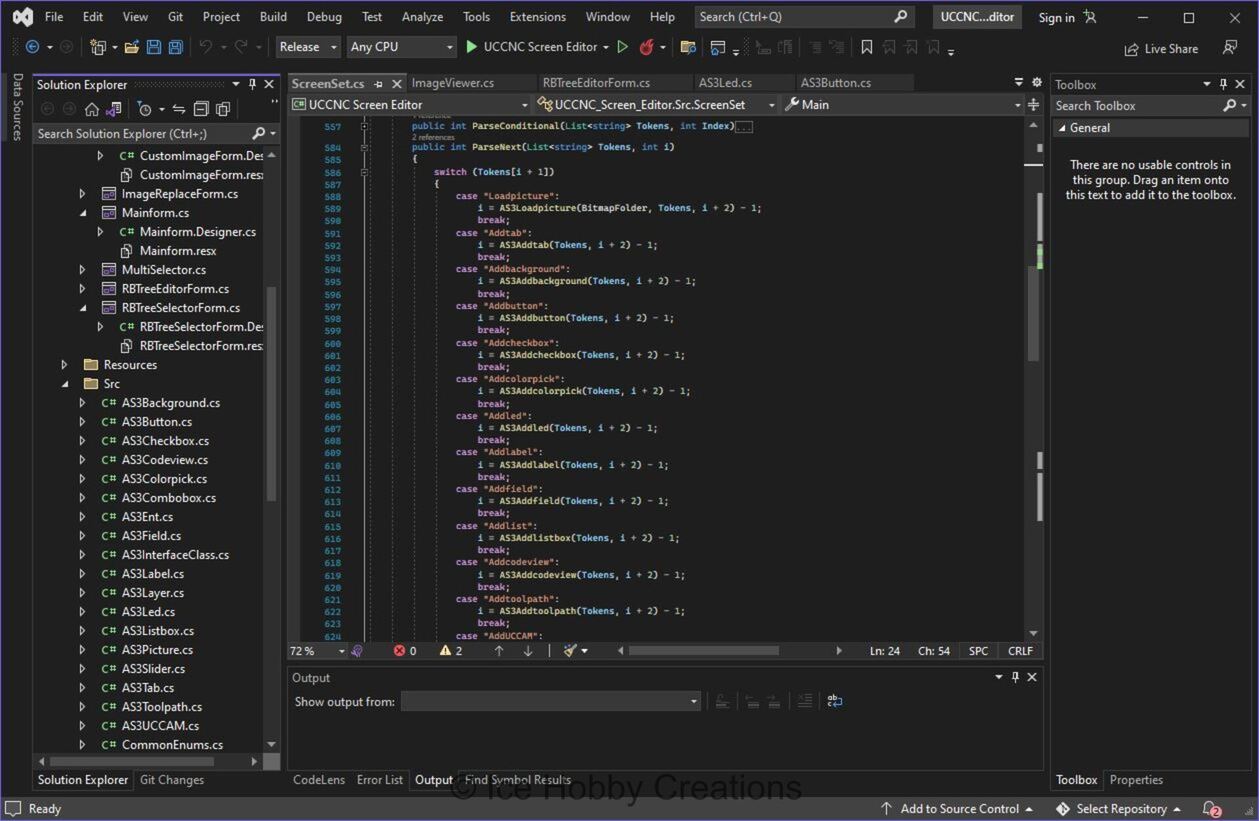Screen dimensions: 1259x821
Task: Collapse All in Solution Explorer toolbar
Action: point(200,109)
